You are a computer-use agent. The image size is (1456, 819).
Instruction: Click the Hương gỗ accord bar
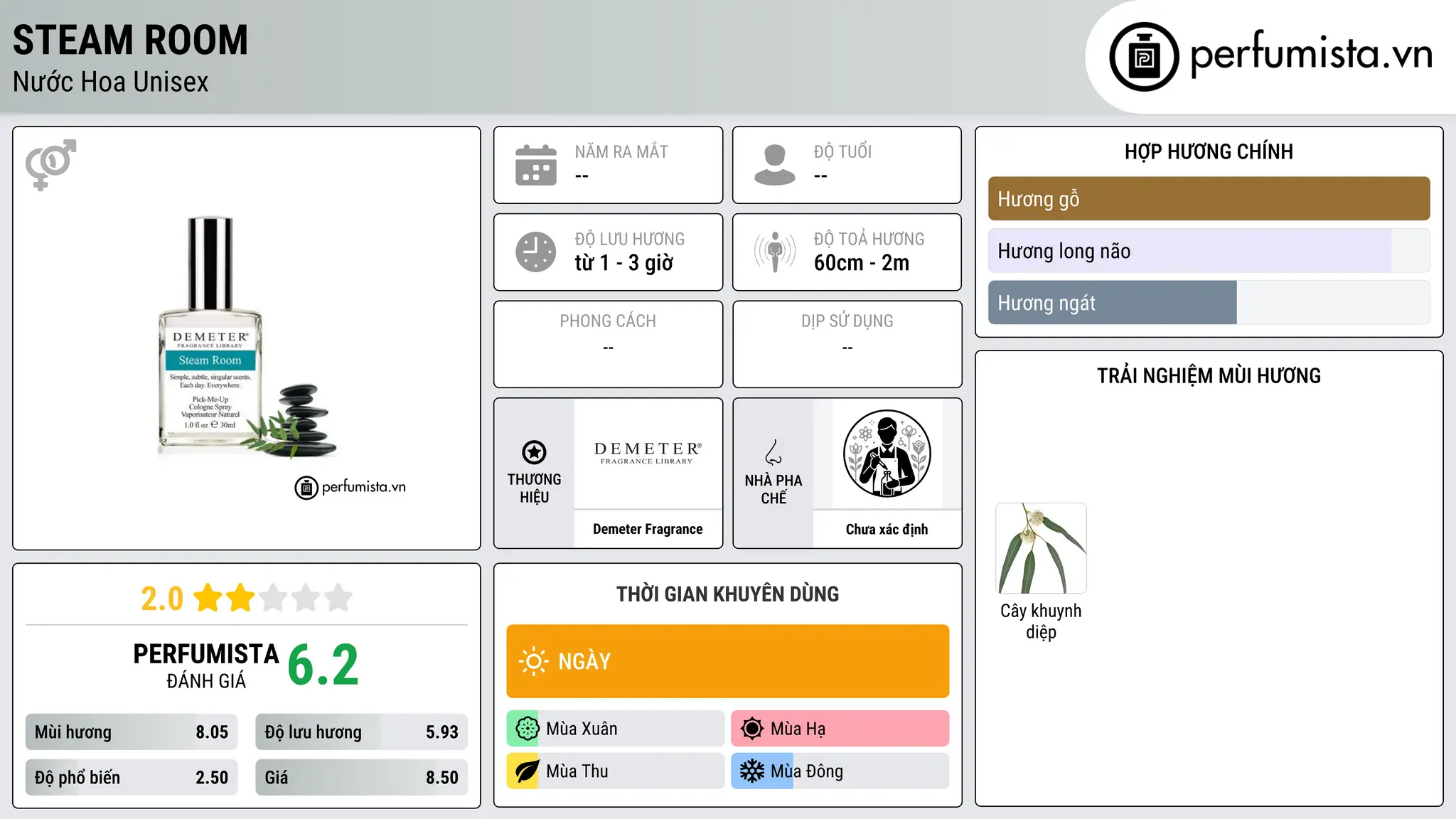pyautogui.click(x=1209, y=199)
